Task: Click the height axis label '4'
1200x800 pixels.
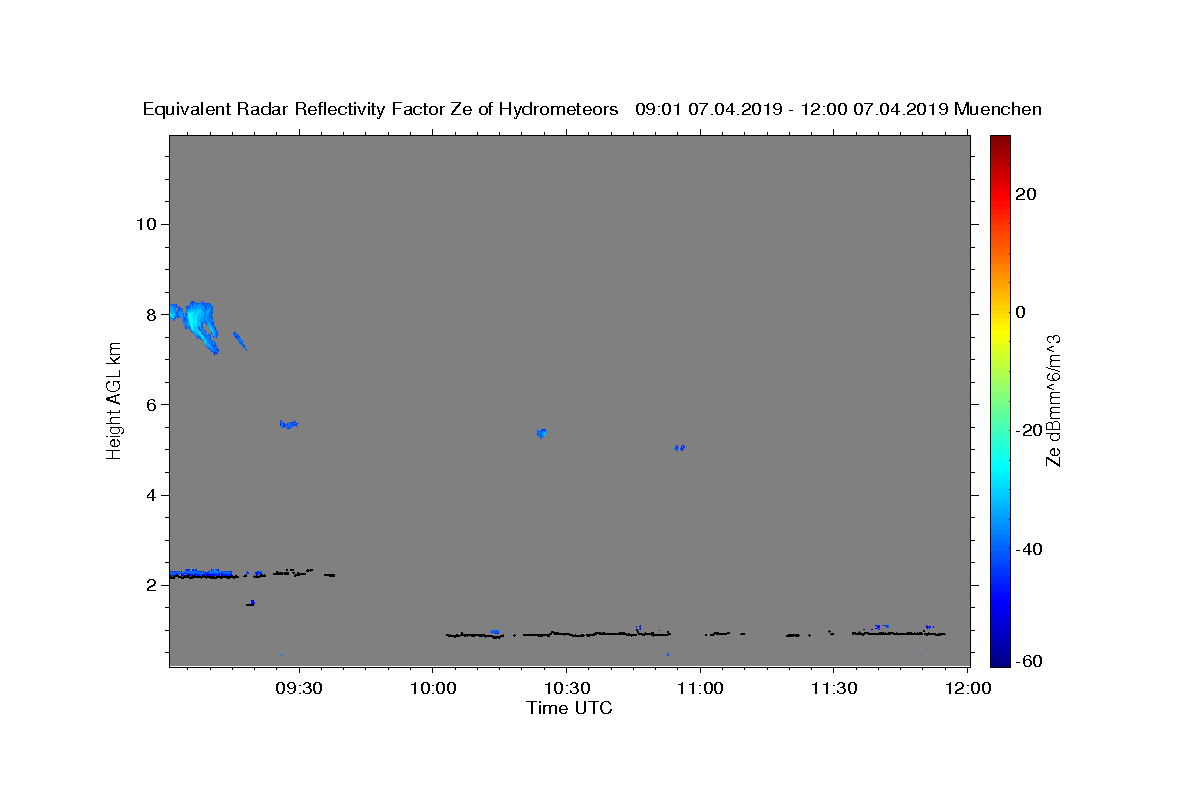Action: [x=151, y=495]
